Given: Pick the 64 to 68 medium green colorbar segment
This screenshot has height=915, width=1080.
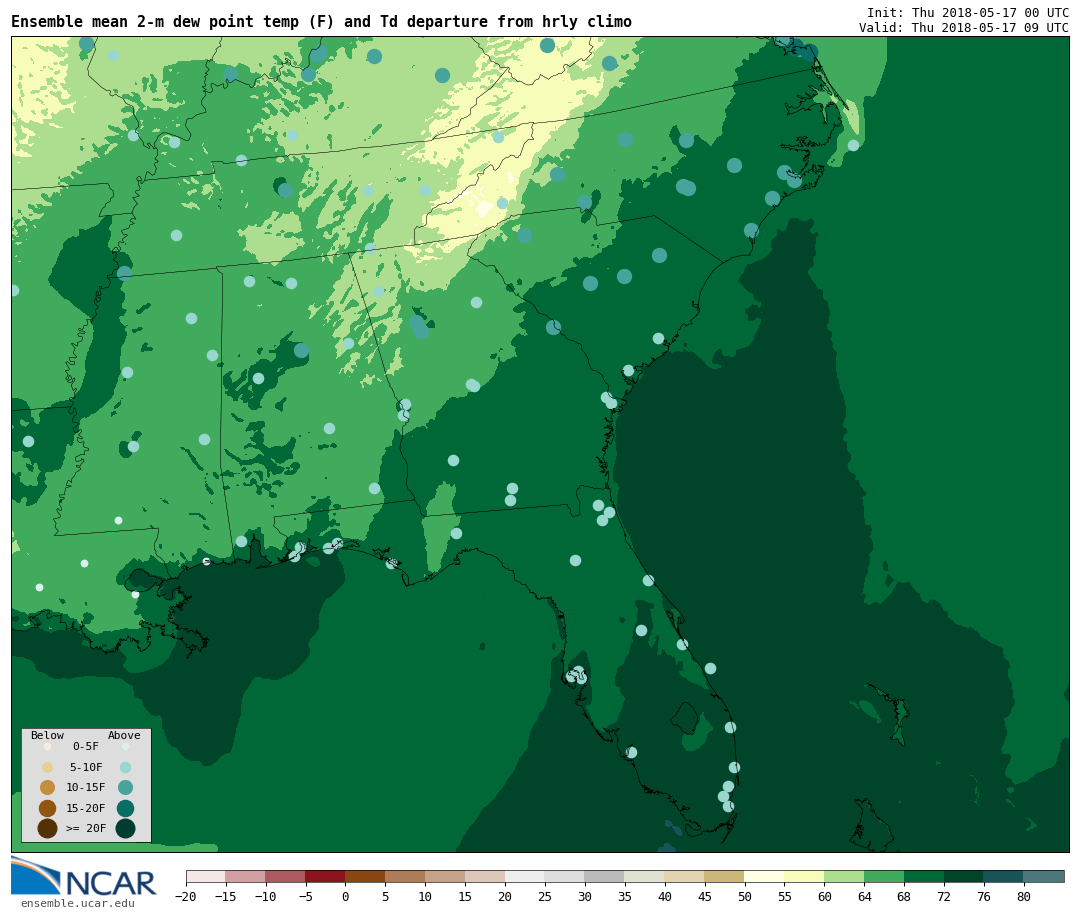Looking at the screenshot, I should click(x=884, y=876).
